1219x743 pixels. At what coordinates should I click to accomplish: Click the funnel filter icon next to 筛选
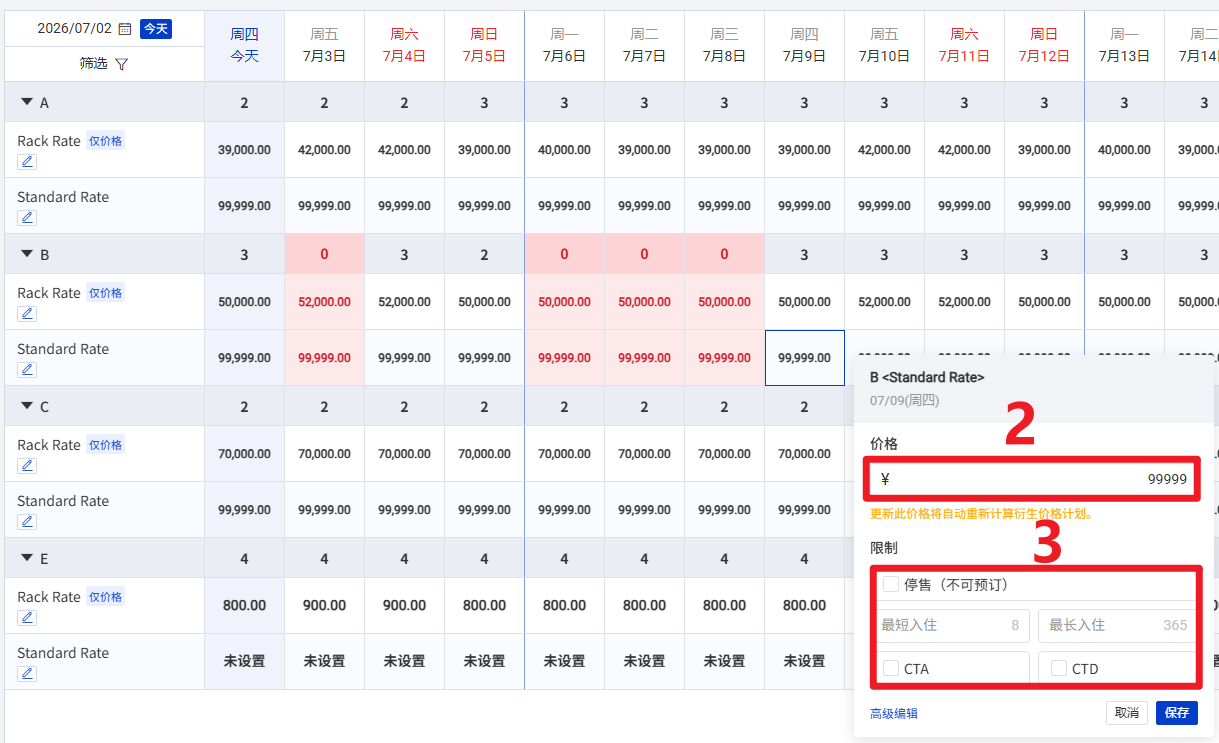click(122, 64)
